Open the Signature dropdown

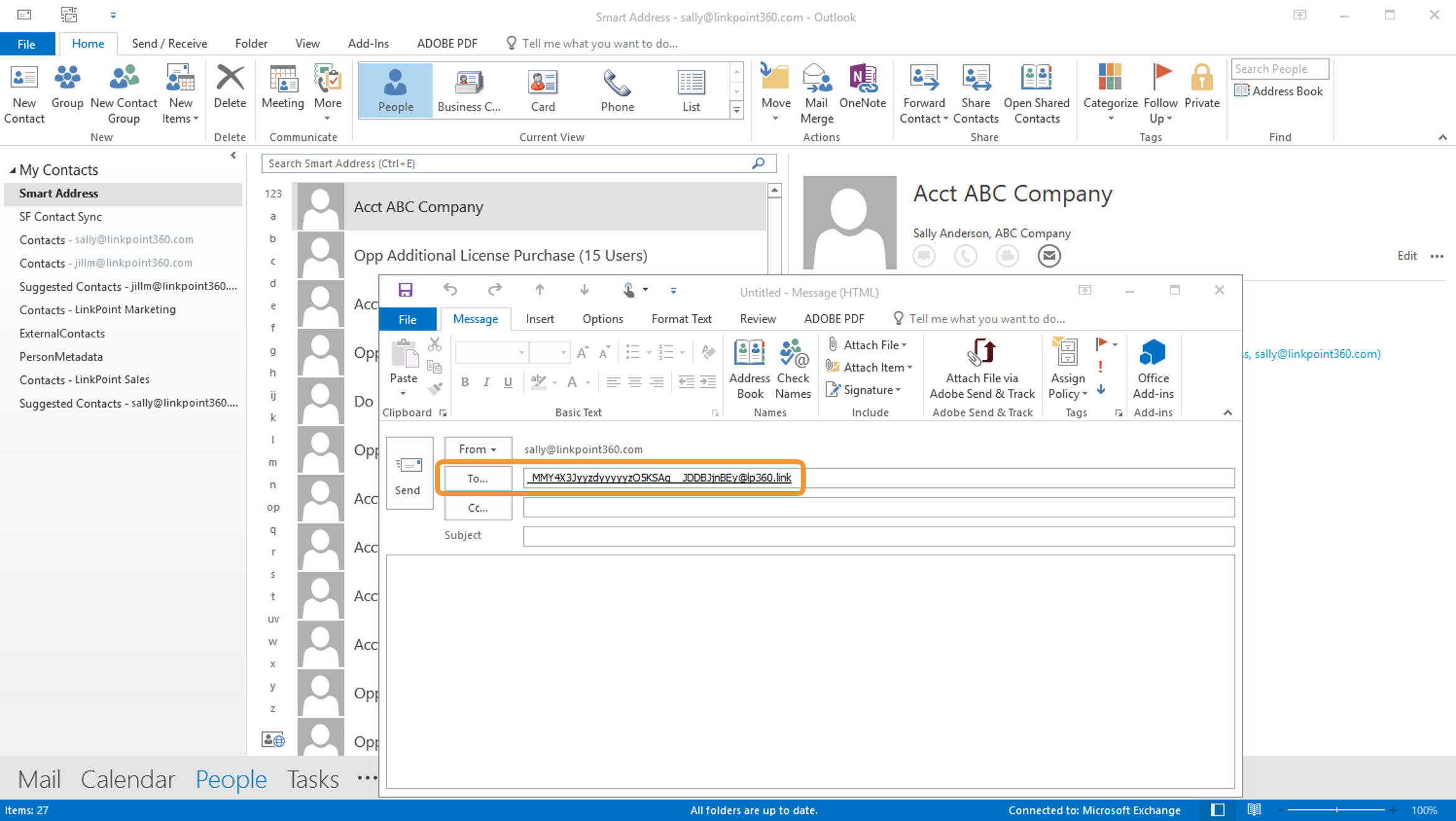point(864,390)
